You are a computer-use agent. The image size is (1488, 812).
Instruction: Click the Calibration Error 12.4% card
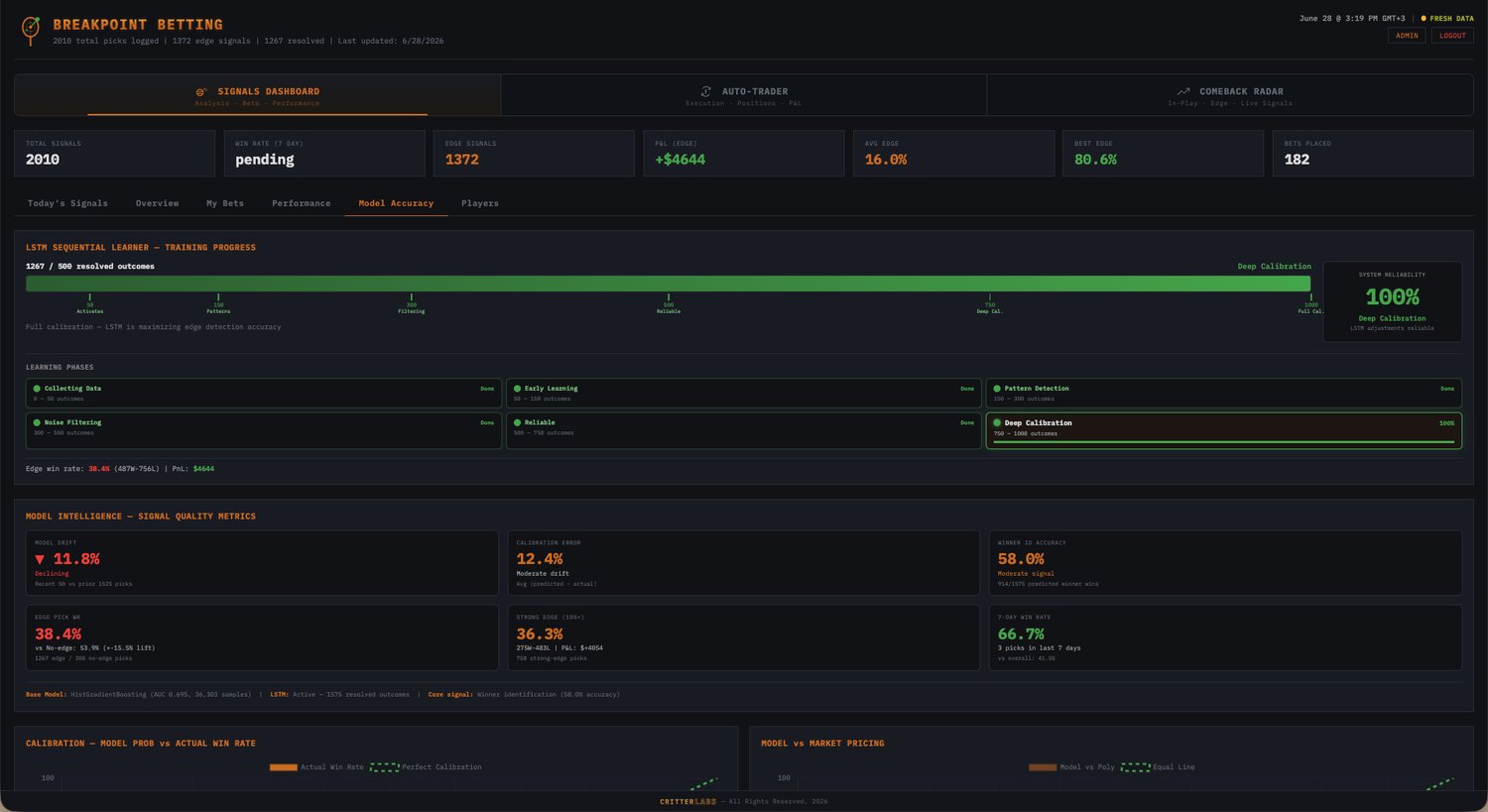point(744,562)
